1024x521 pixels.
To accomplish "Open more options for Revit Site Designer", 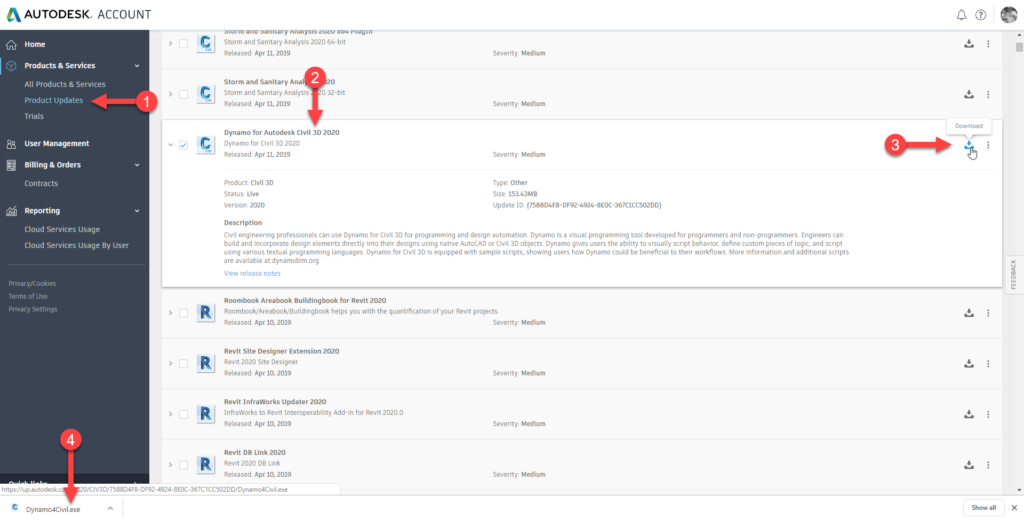I will [x=988, y=364].
